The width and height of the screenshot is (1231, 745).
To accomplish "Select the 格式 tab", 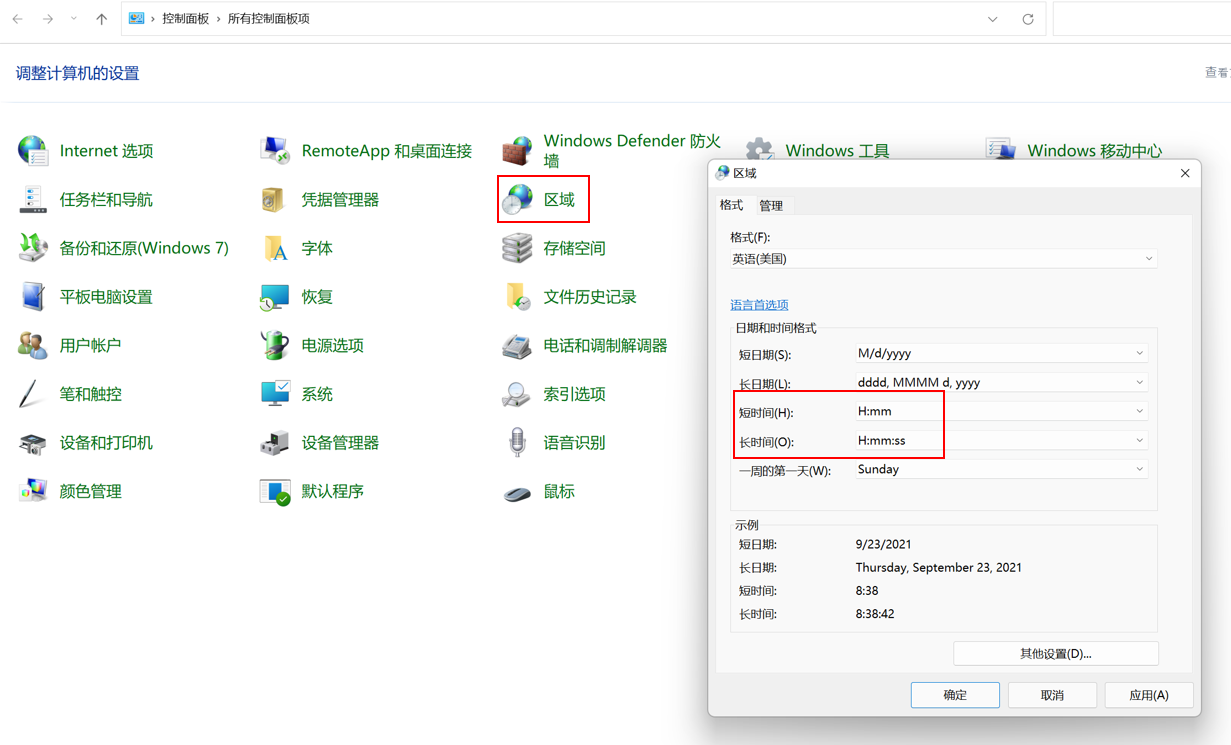I will [x=731, y=205].
